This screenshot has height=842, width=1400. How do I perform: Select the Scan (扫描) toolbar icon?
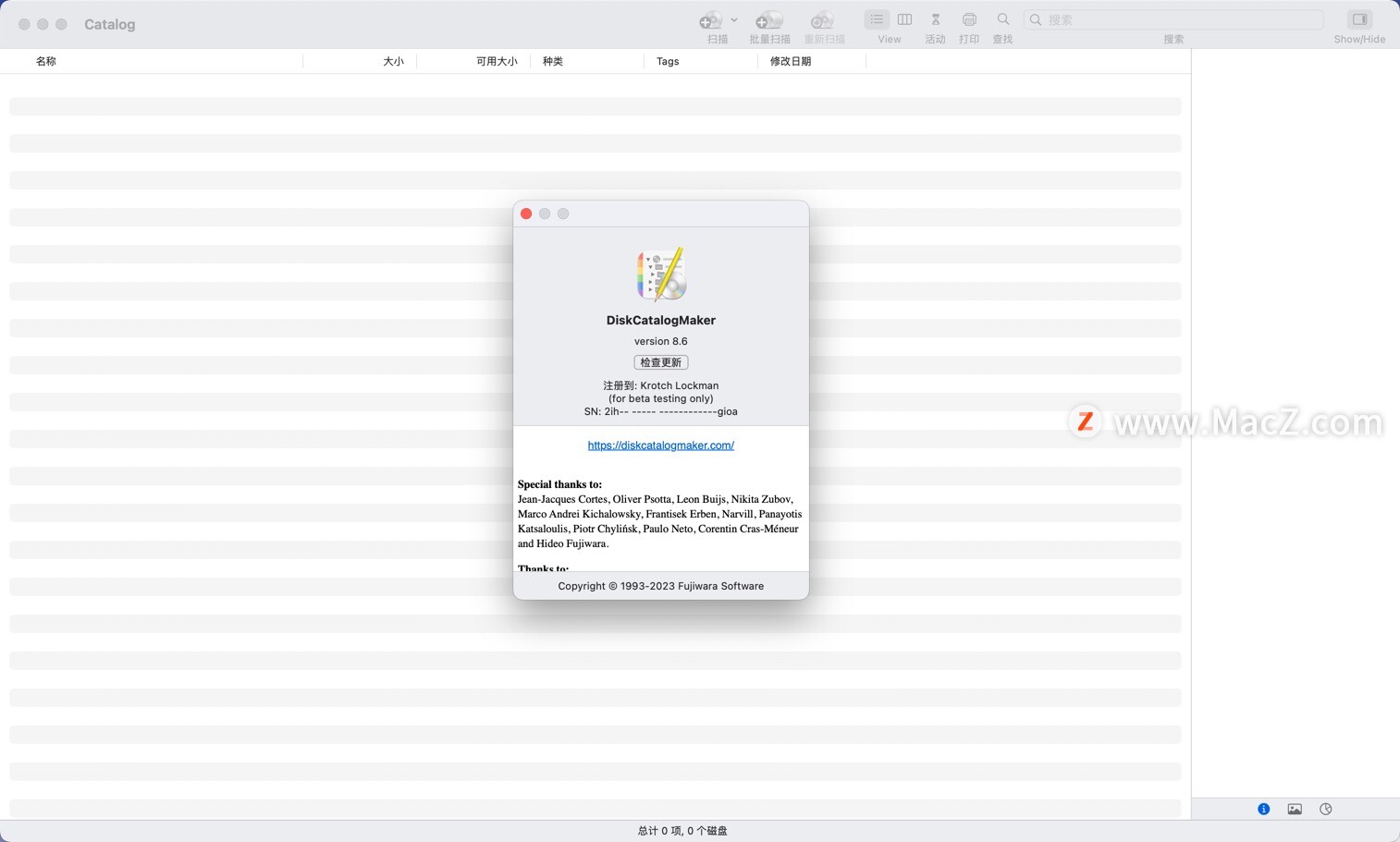click(712, 20)
